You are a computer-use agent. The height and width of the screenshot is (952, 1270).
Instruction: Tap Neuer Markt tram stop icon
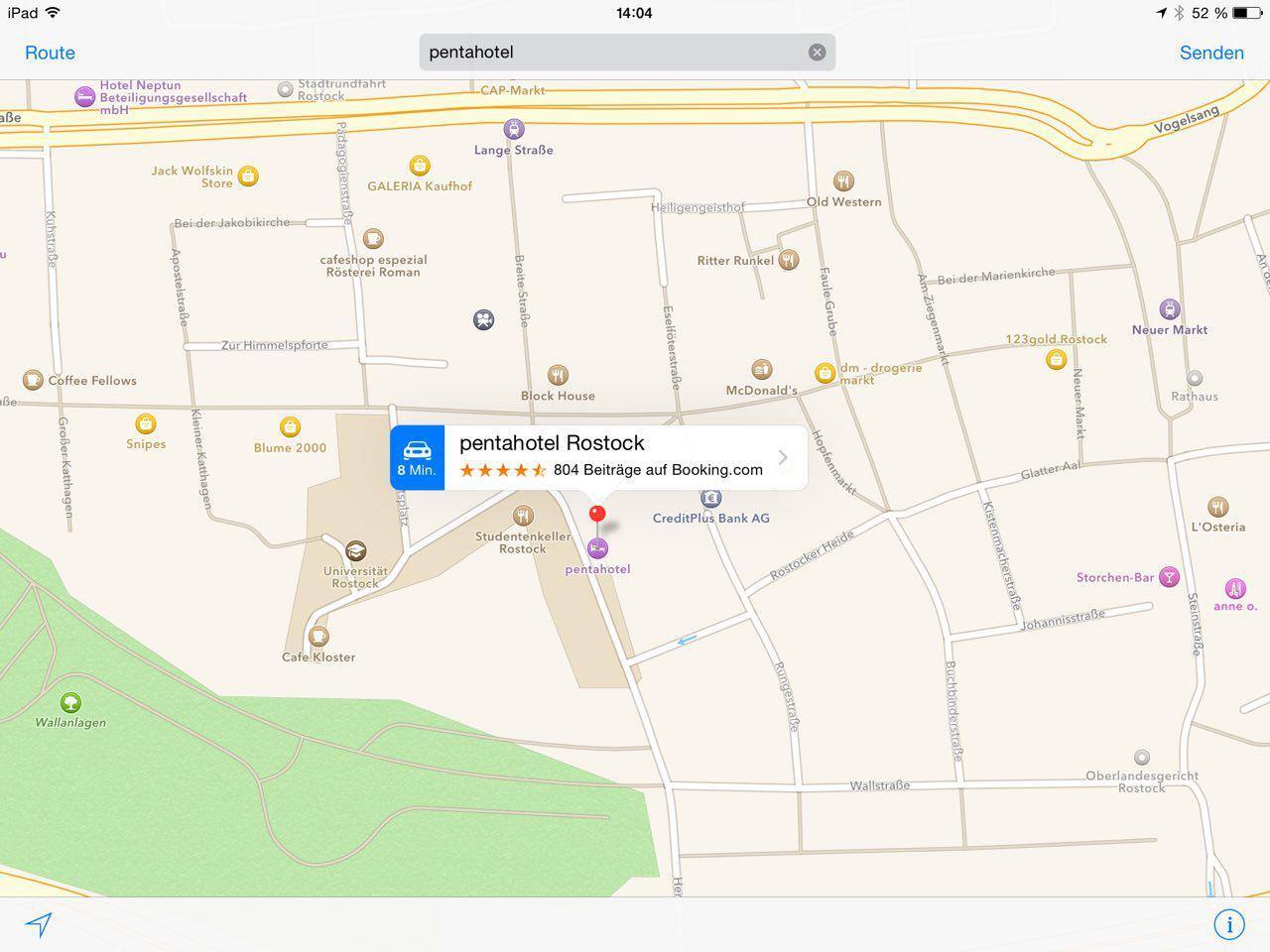point(1170,308)
